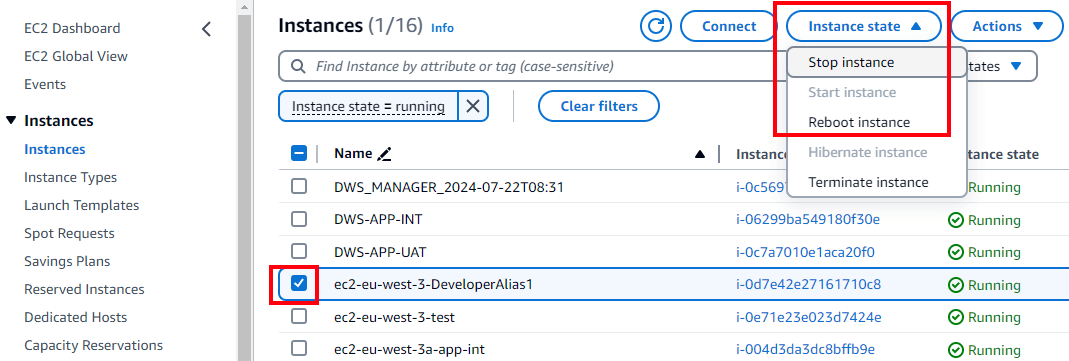Collapse the Instances sidebar section
This screenshot has height=361, width=1069.
point(10,121)
